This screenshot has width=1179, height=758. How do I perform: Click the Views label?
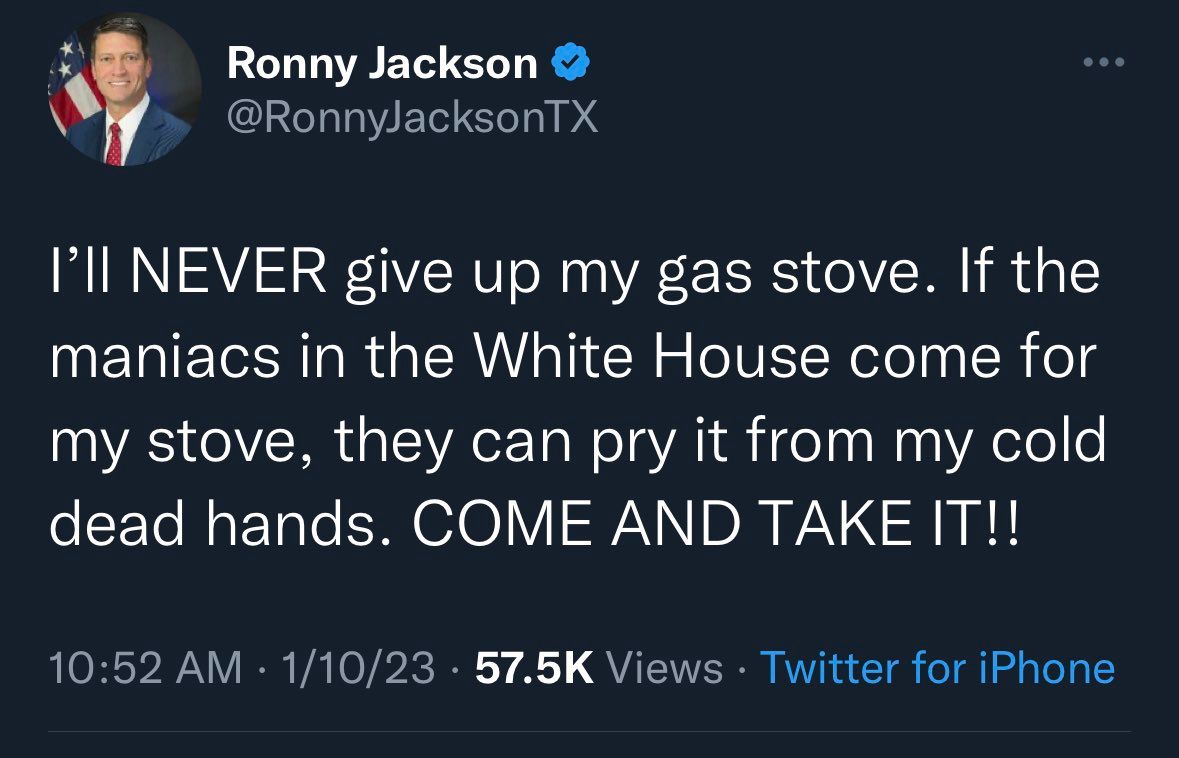click(664, 668)
